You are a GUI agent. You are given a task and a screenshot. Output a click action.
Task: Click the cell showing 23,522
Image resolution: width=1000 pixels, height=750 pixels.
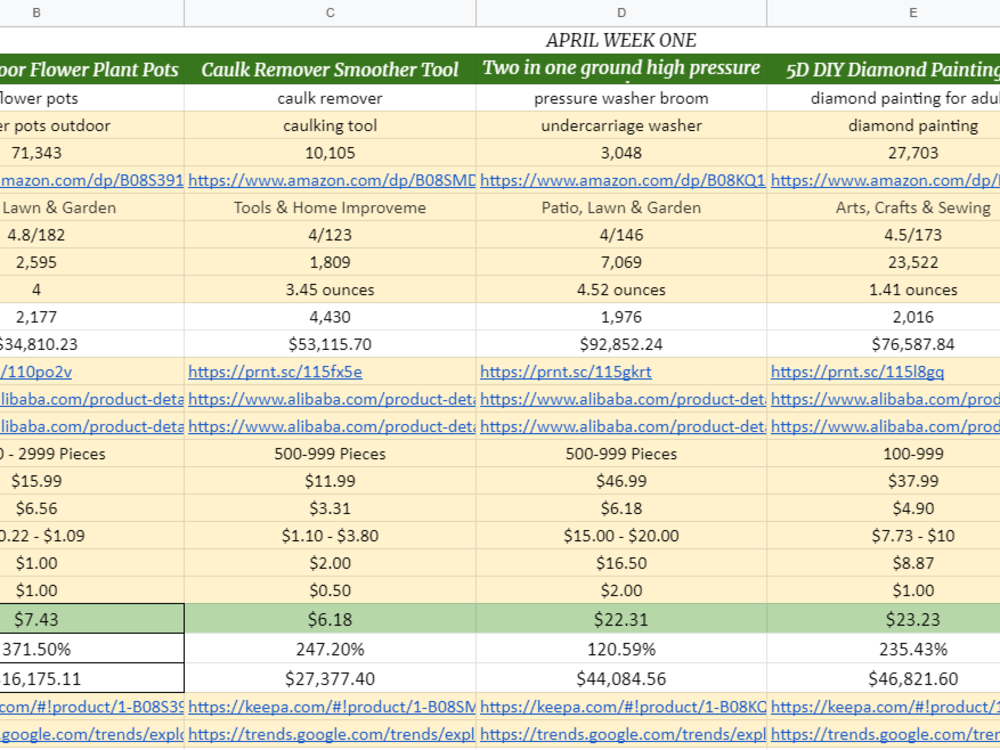pyautogui.click(x=883, y=263)
